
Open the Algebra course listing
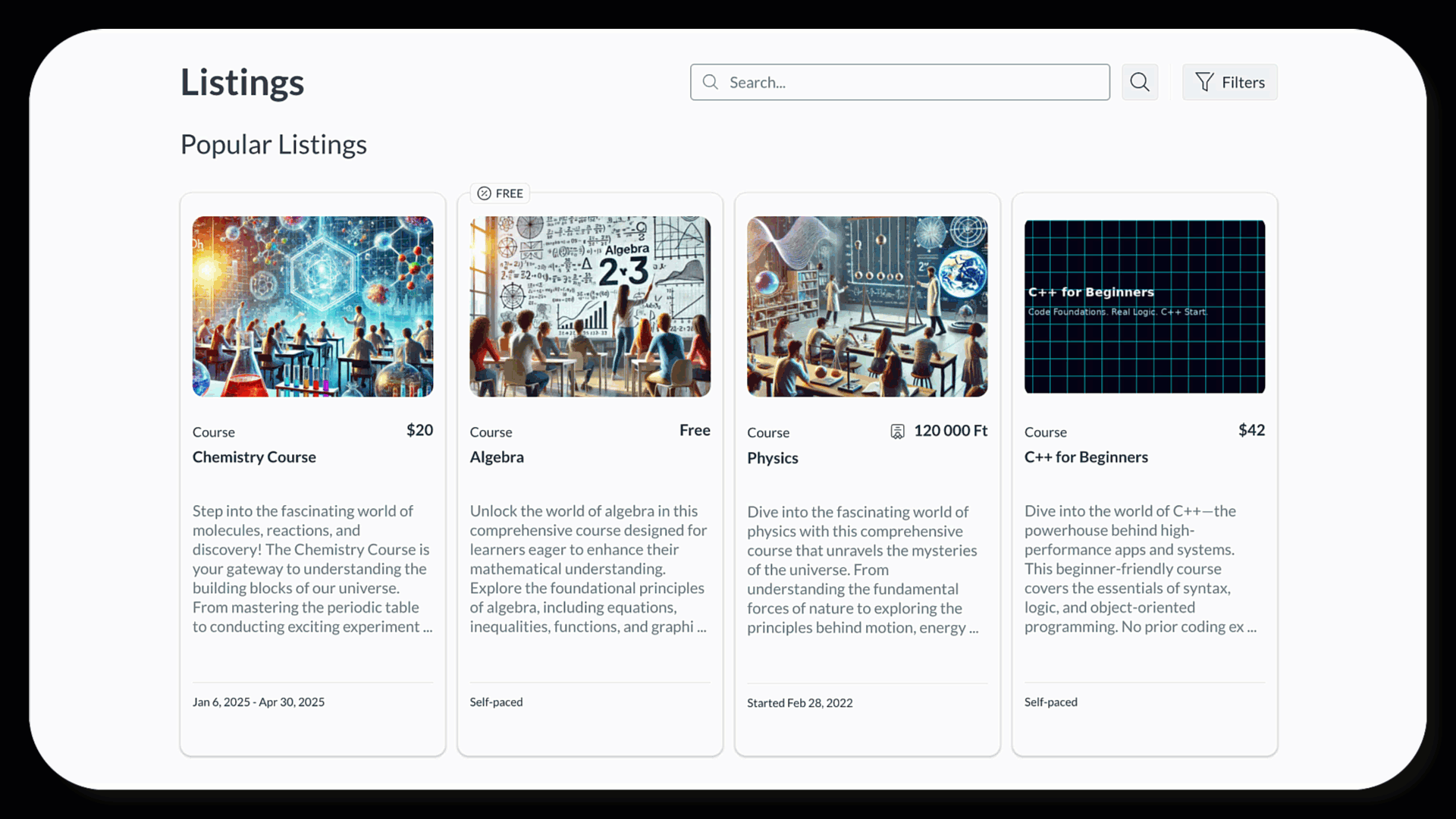497,457
